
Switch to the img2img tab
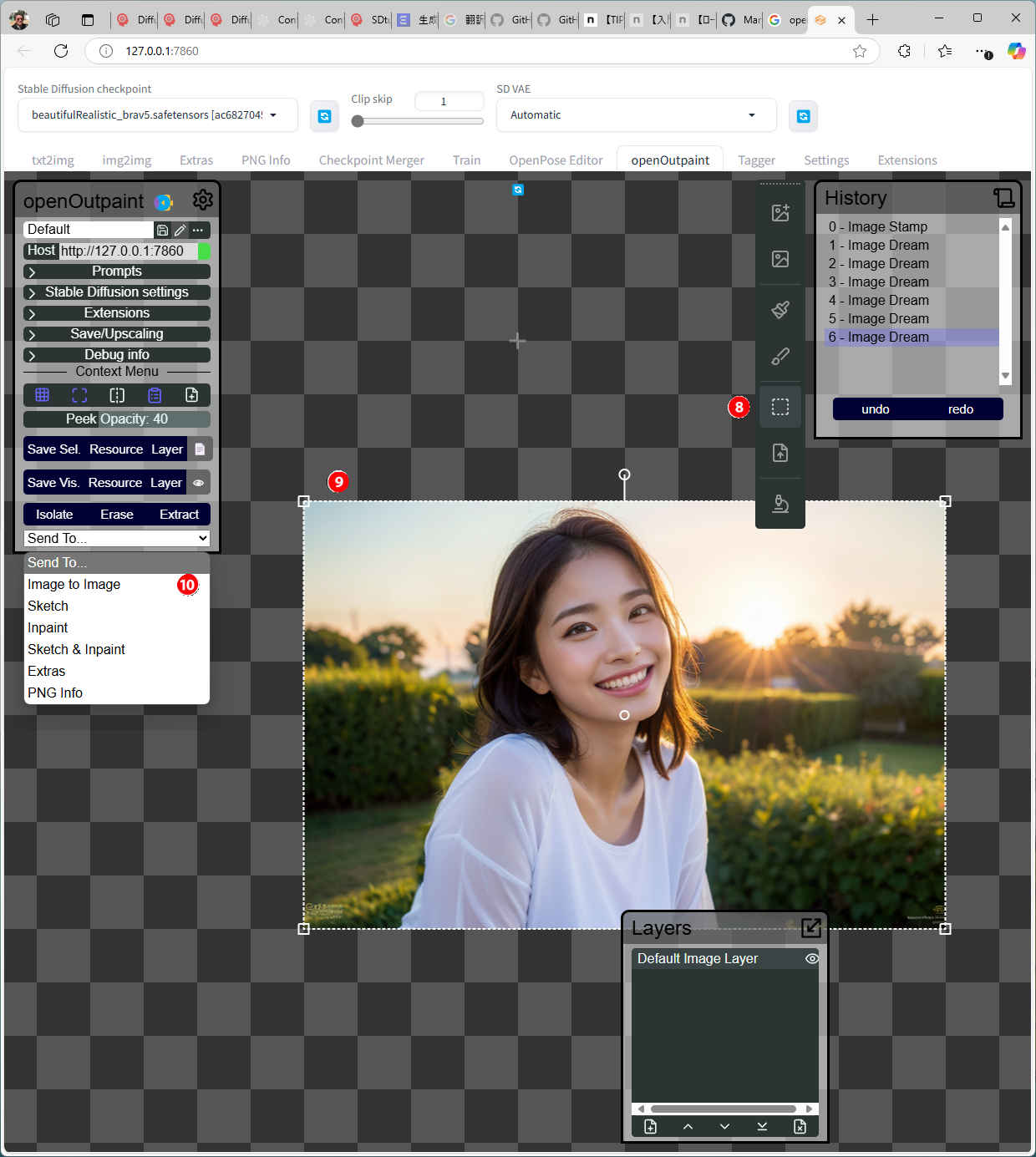[126, 160]
